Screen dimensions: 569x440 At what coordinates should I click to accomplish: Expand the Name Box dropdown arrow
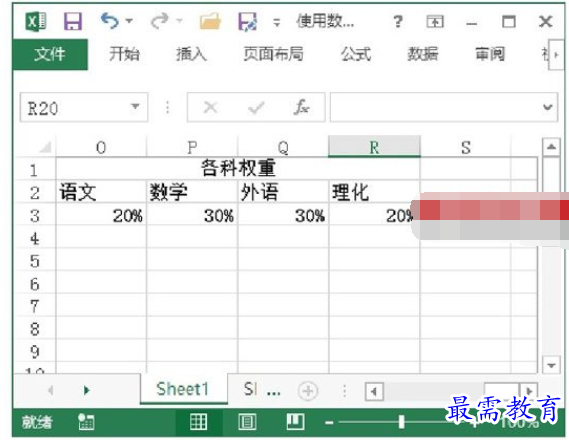135,107
